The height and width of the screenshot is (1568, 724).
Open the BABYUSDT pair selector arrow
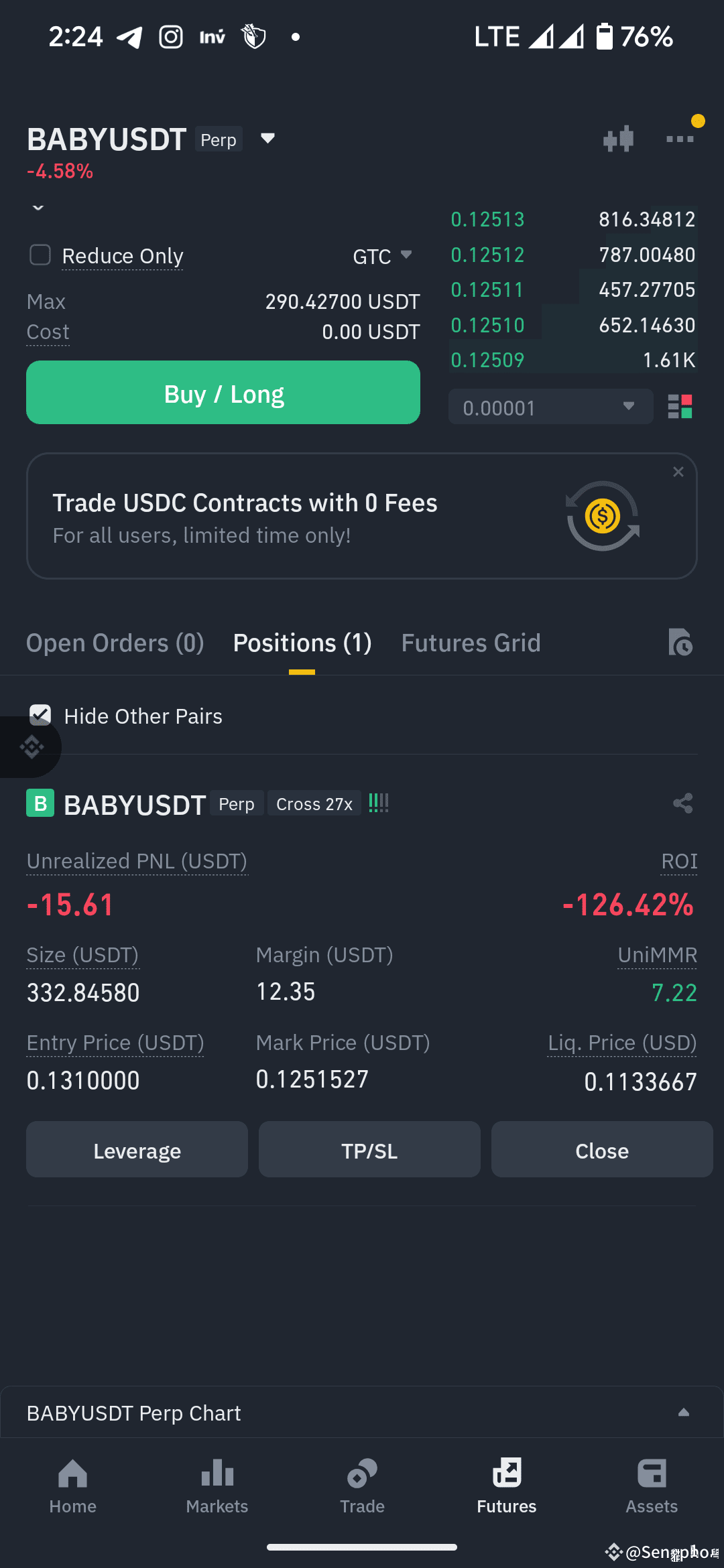tap(267, 138)
